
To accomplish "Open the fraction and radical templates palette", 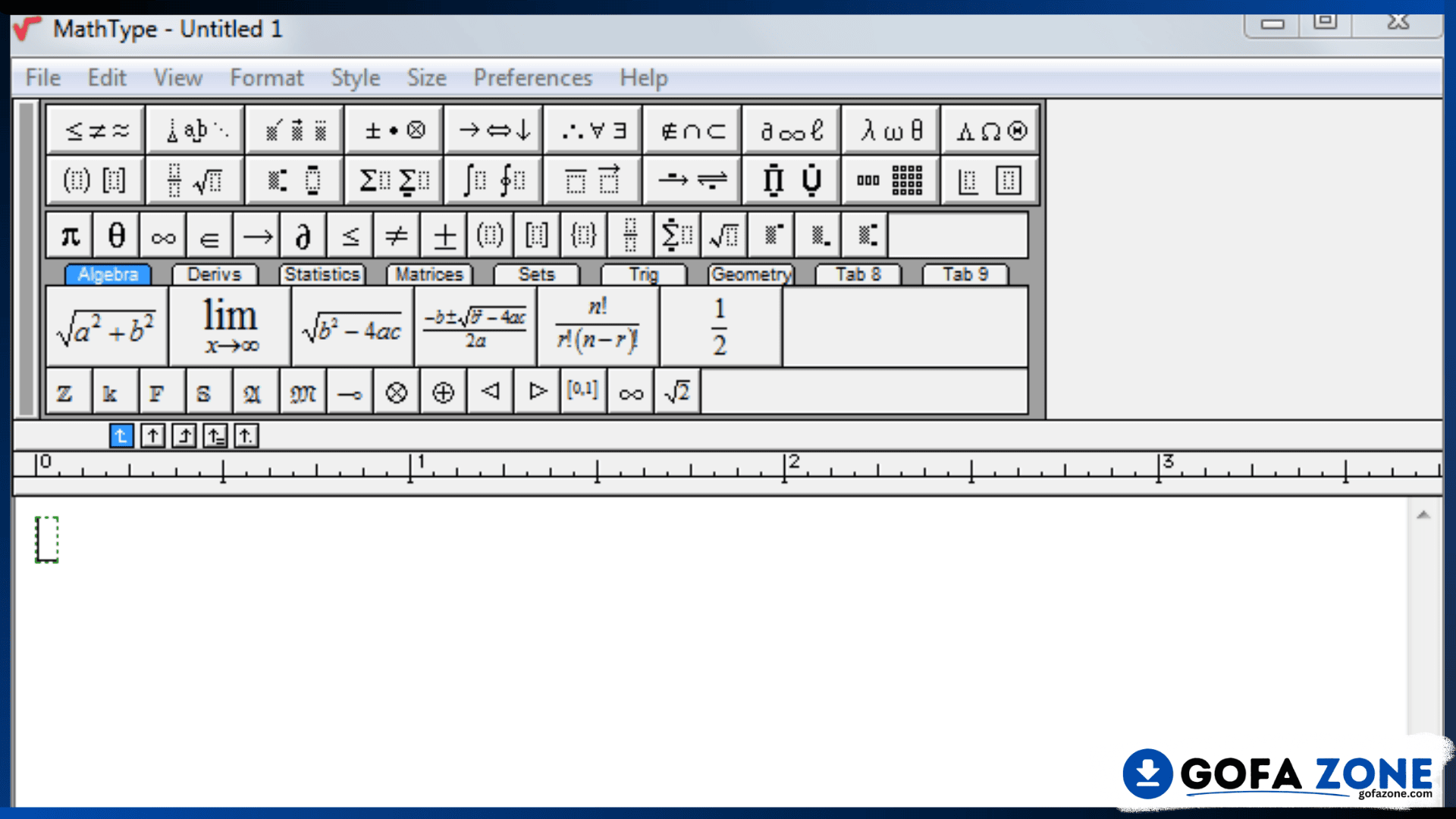I will tap(195, 180).
